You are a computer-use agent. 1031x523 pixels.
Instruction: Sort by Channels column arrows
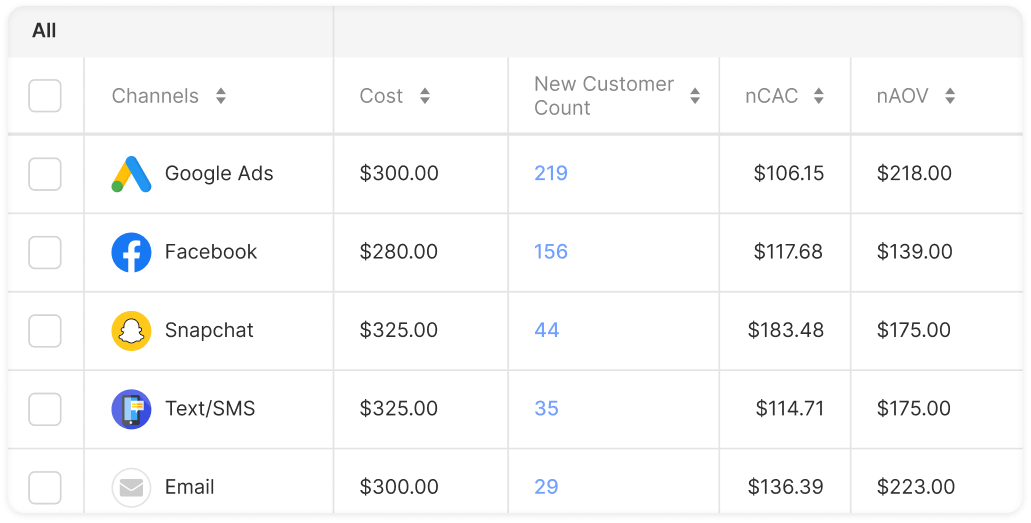pos(221,96)
